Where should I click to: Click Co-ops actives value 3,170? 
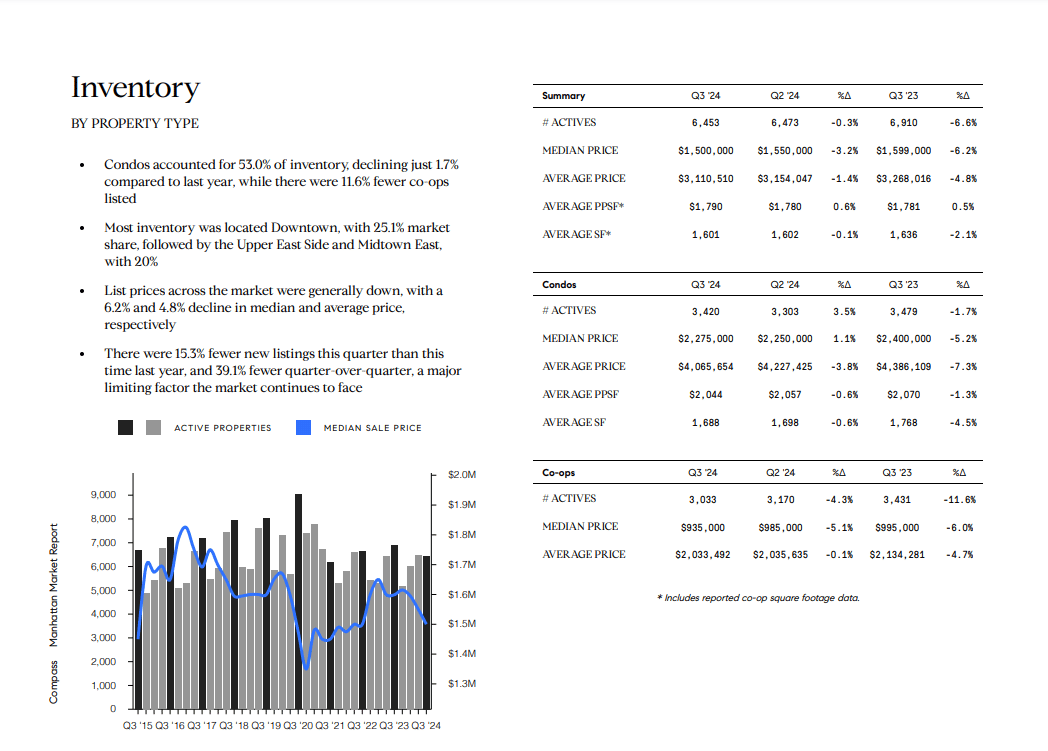(781, 500)
